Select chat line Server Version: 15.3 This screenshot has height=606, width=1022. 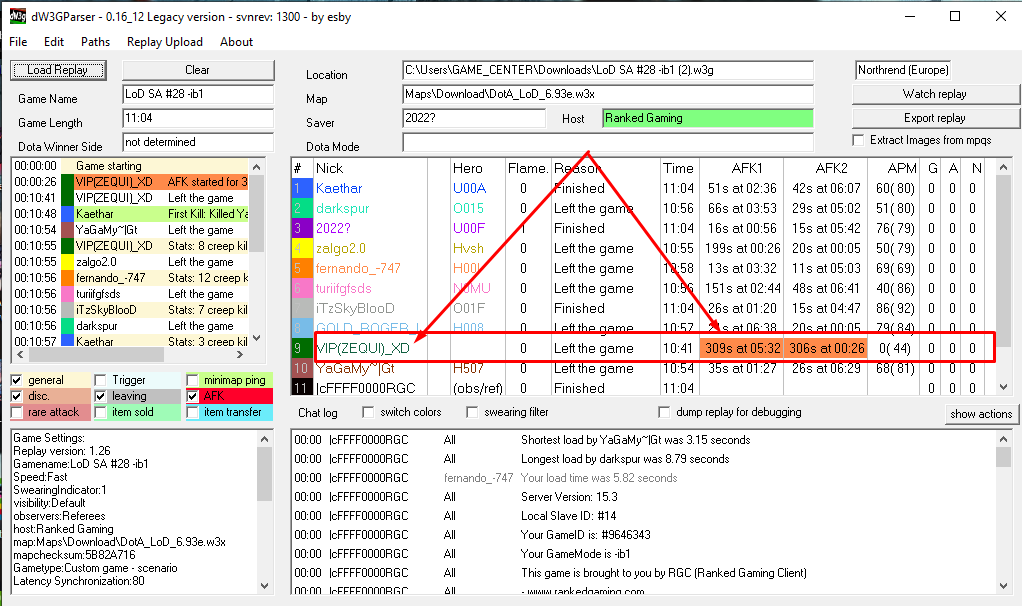[x=569, y=497]
